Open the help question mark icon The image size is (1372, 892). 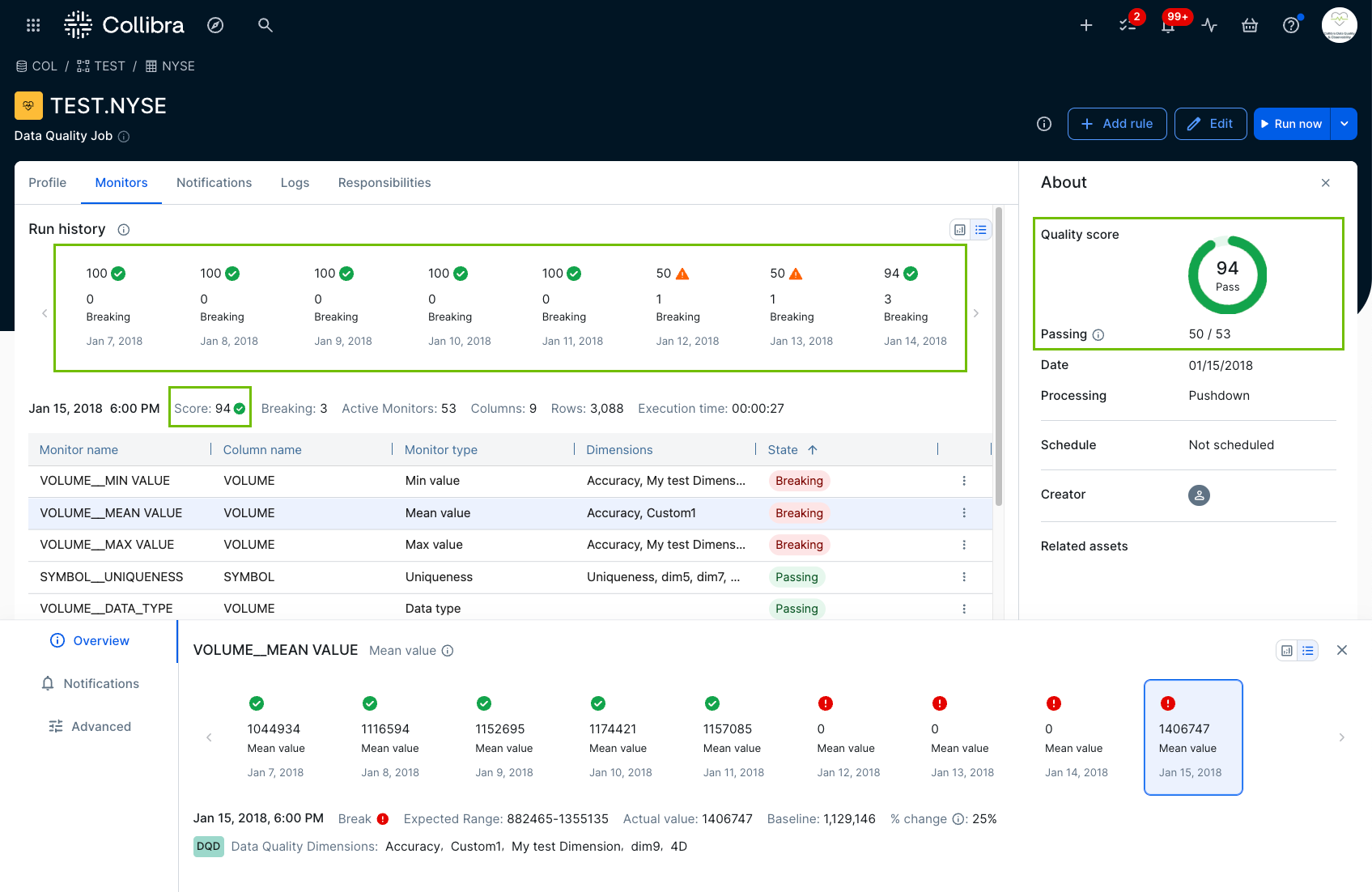pyautogui.click(x=1291, y=25)
